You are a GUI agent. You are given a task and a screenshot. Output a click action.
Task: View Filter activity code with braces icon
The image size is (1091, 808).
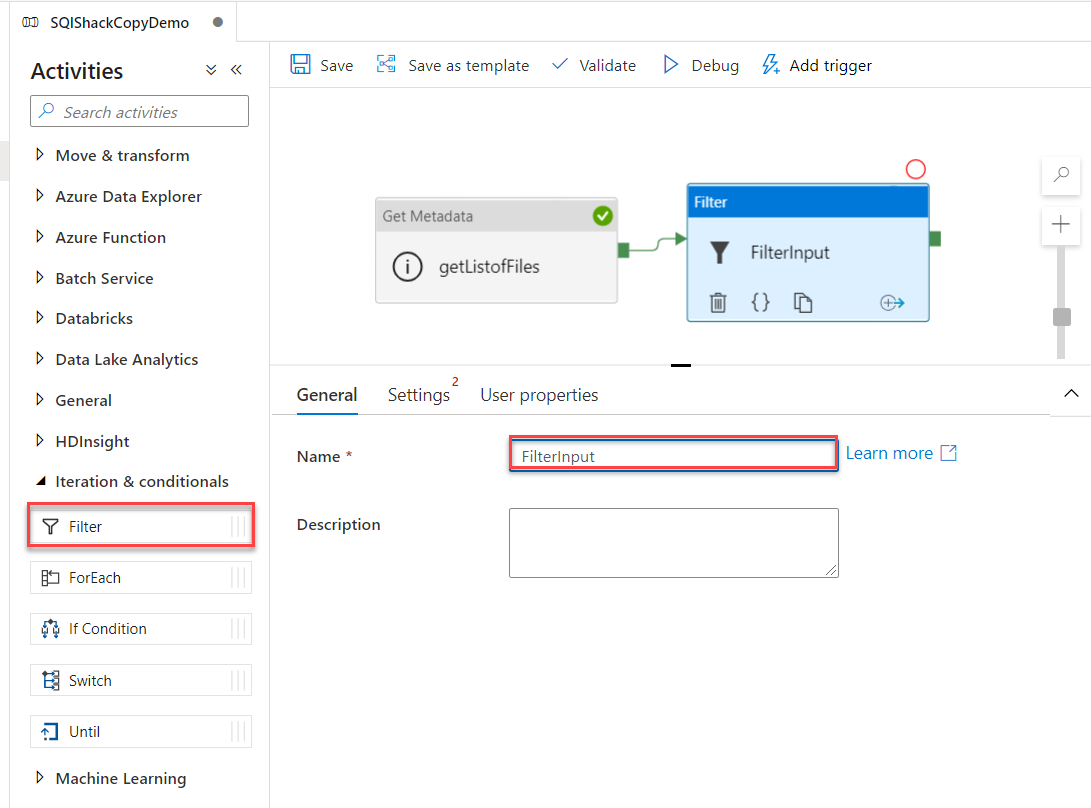(x=760, y=302)
